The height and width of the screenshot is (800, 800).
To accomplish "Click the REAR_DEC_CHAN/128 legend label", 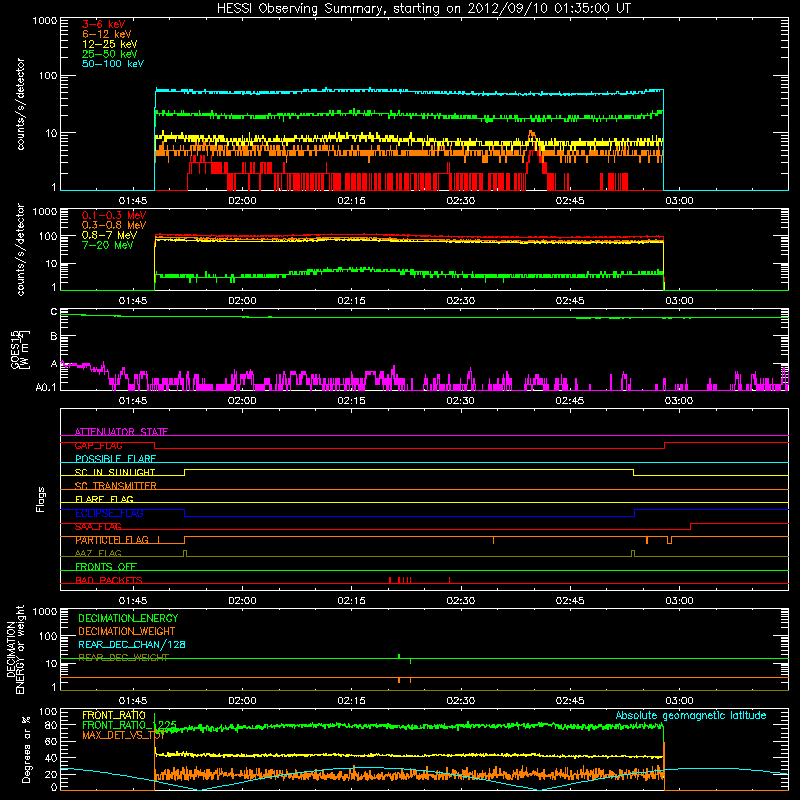I will [x=132, y=644].
